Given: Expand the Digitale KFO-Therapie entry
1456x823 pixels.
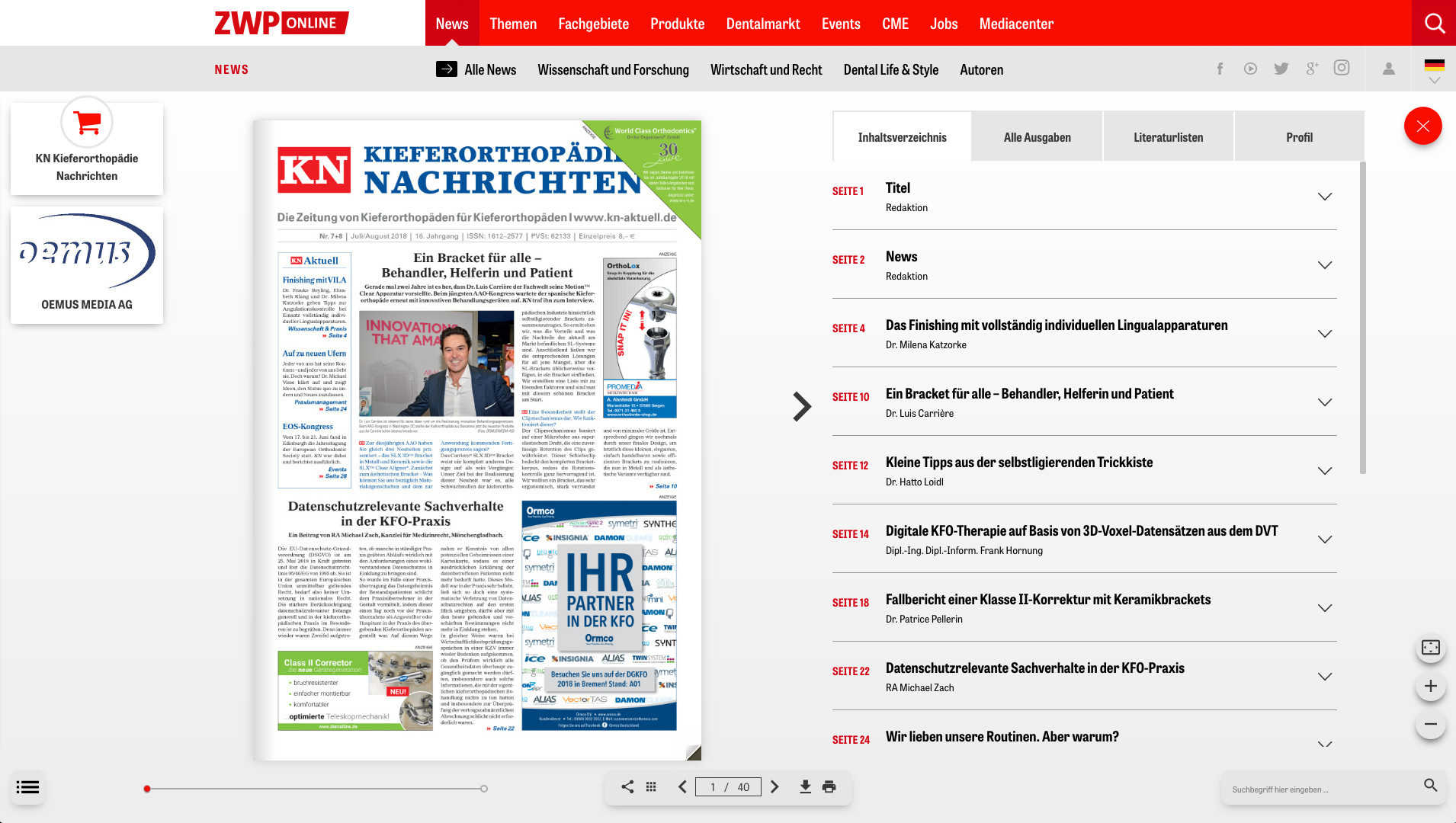Looking at the screenshot, I should [x=1325, y=540].
